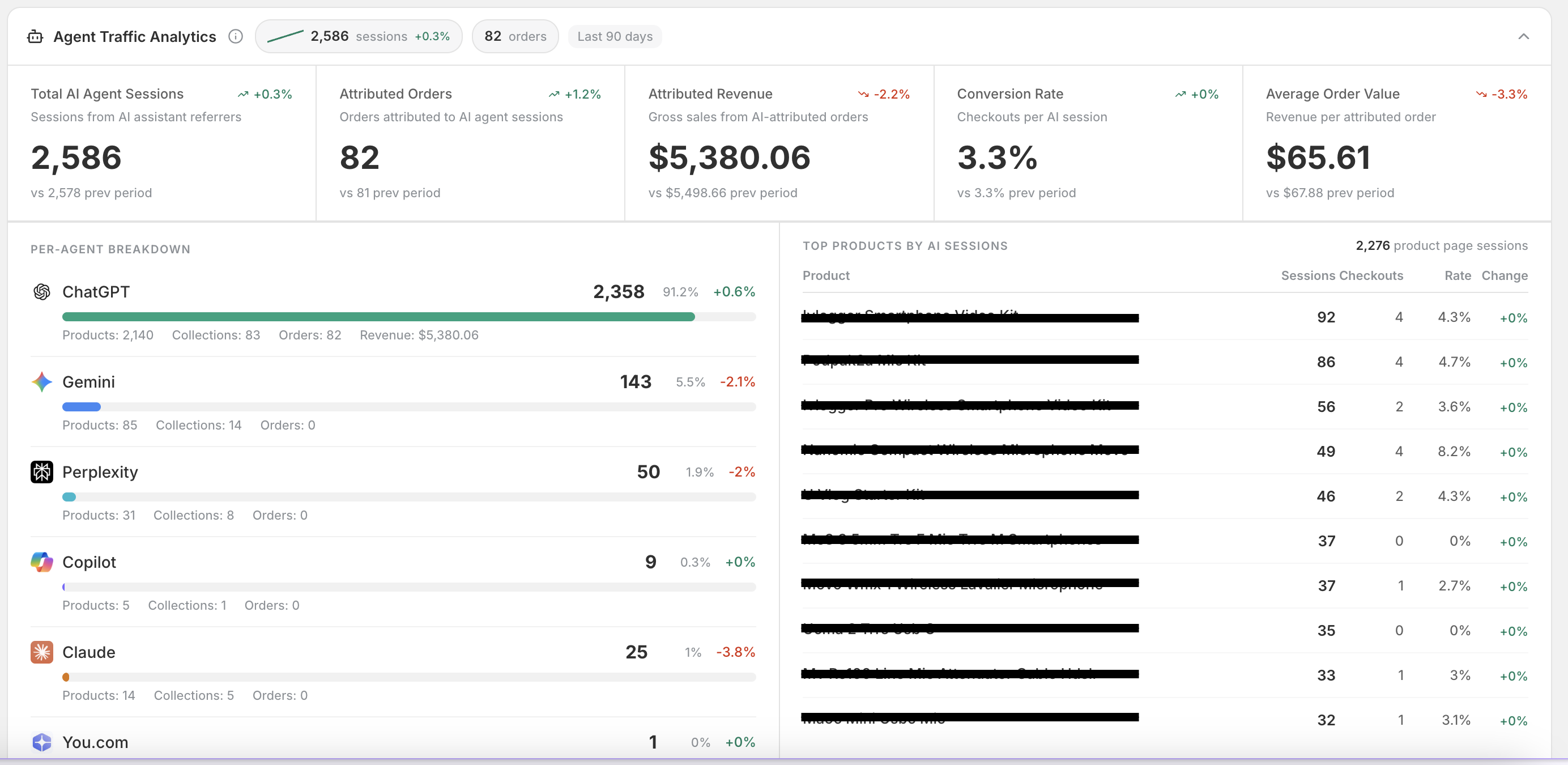Click the ChatGPT green progress bar
The image size is (1568, 765).
coord(378,317)
